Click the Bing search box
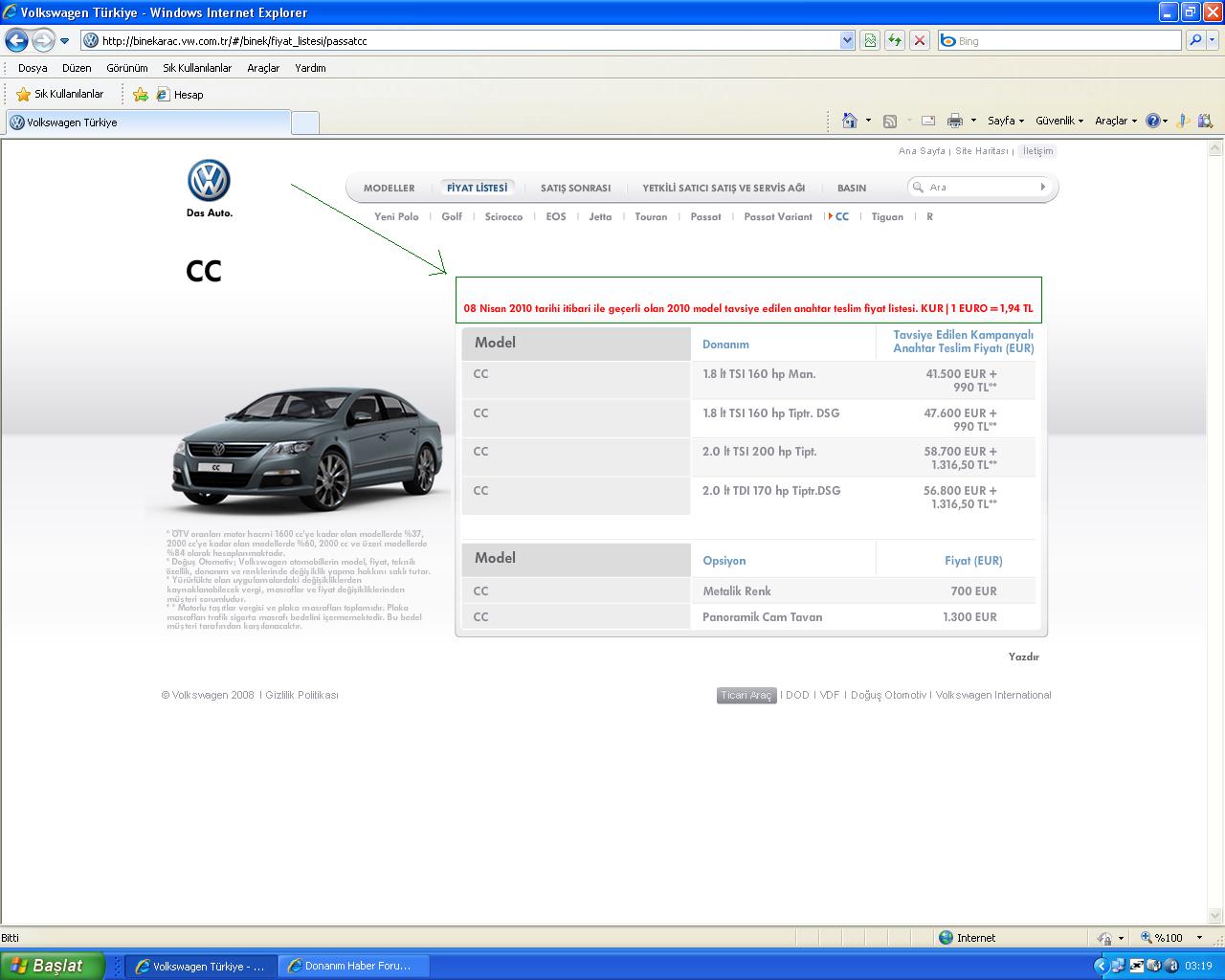The width and height of the screenshot is (1225, 980). (x=1060, y=41)
